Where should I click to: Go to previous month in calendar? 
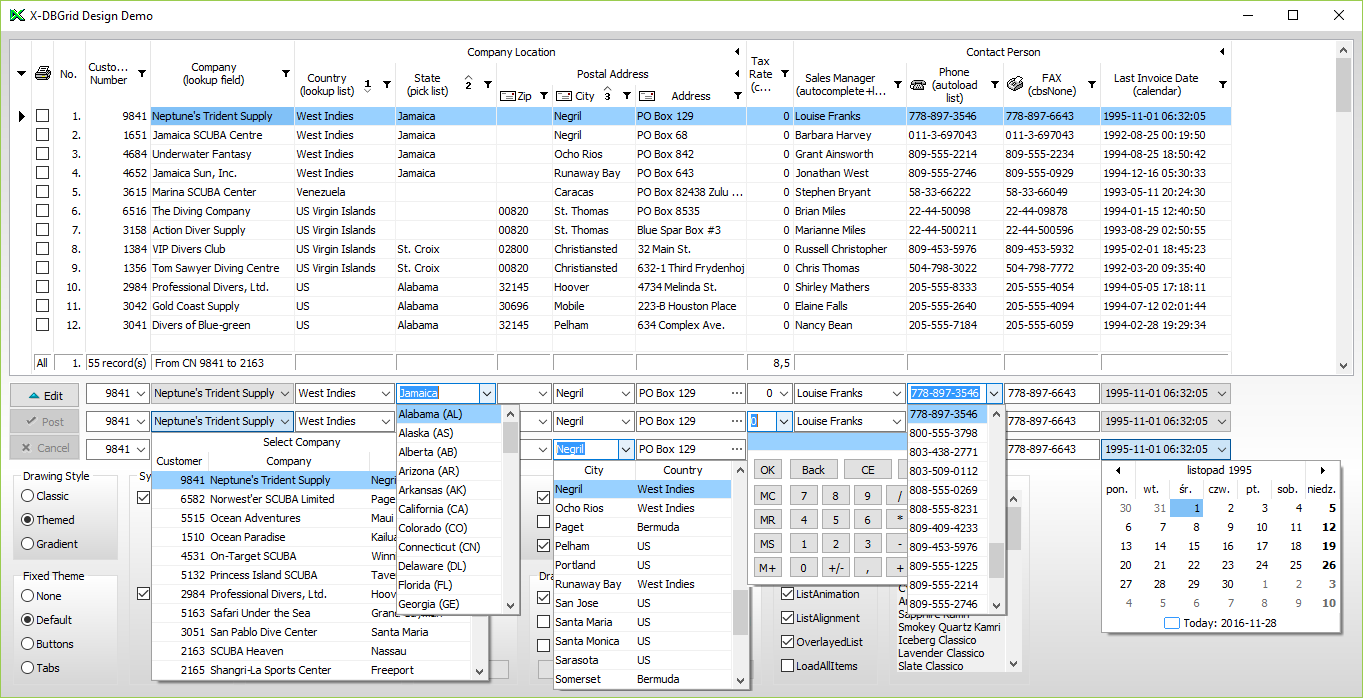pos(1118,470)
